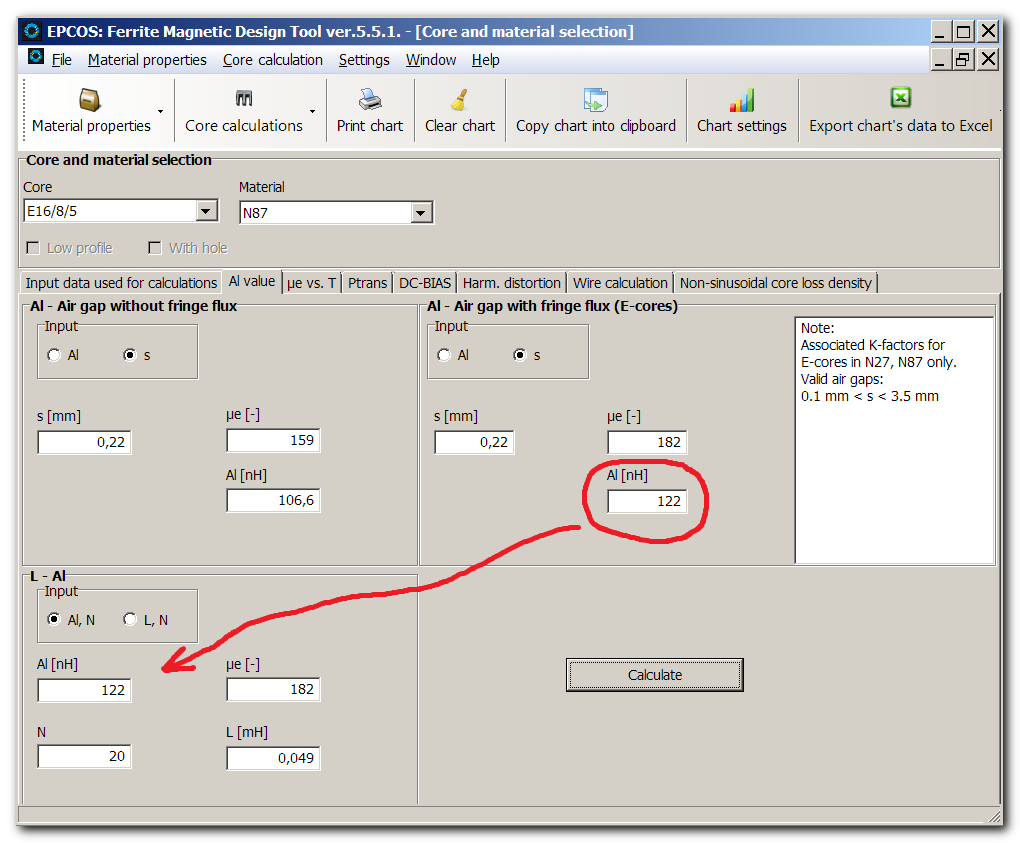The height and width of the screenshot is (843, 1020).
Task: Click Copy chart into clipboard icon
Action: (x=595, y=100)
